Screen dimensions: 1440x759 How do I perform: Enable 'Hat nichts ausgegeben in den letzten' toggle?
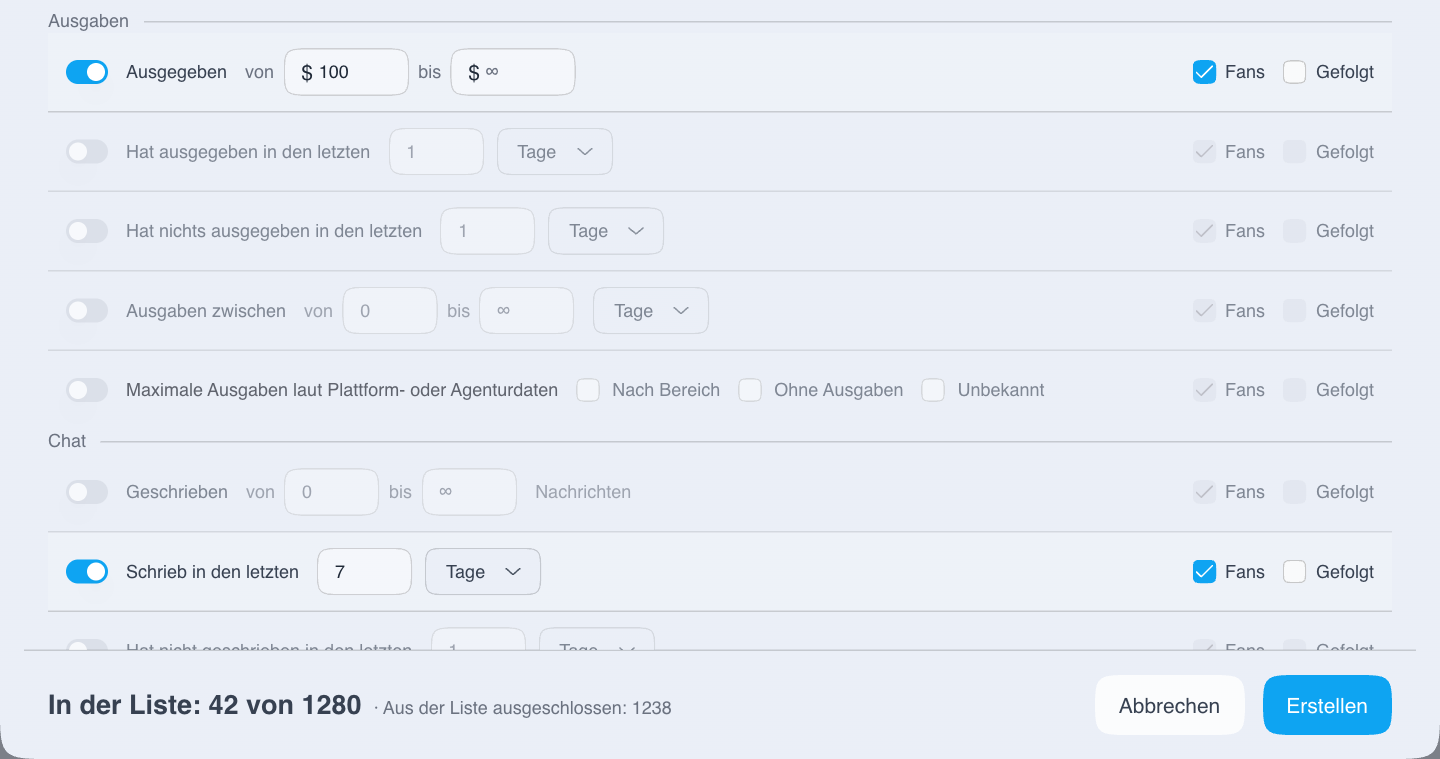point(87,231)
